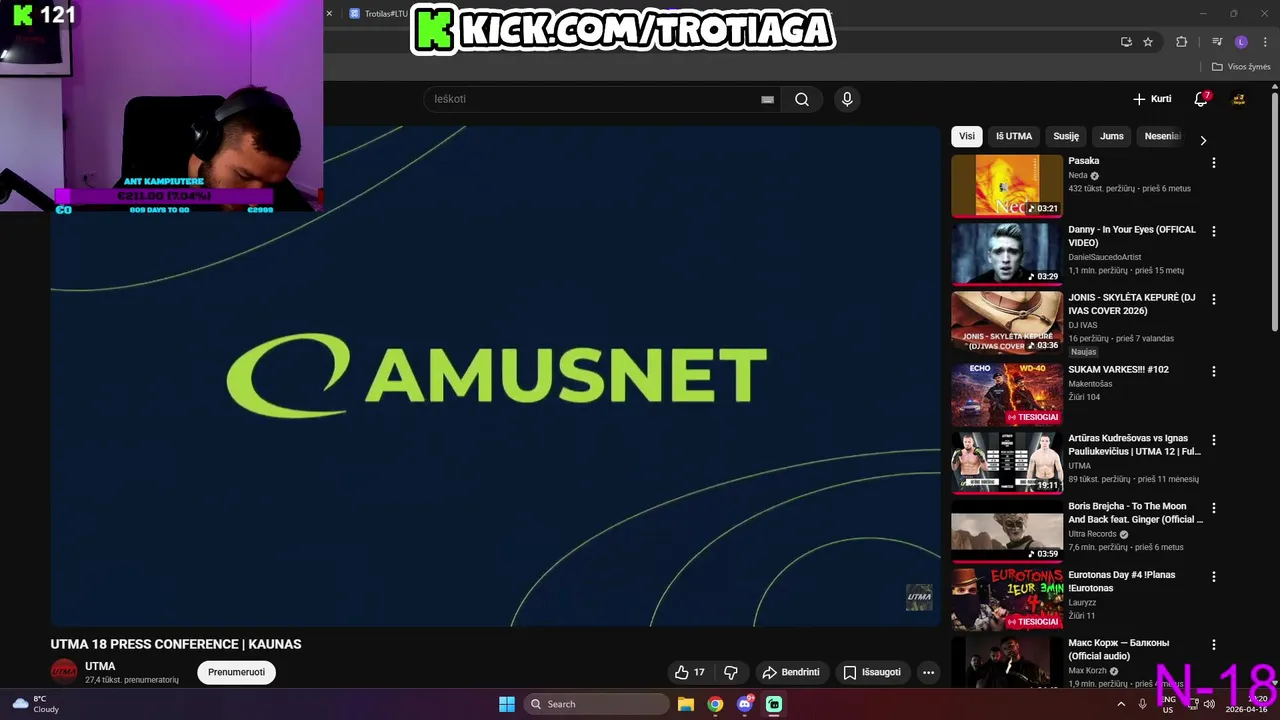The height and width of the screenshot is (720, 1280).
Task: Open Discord from taskbar
Action: point(745,704)
